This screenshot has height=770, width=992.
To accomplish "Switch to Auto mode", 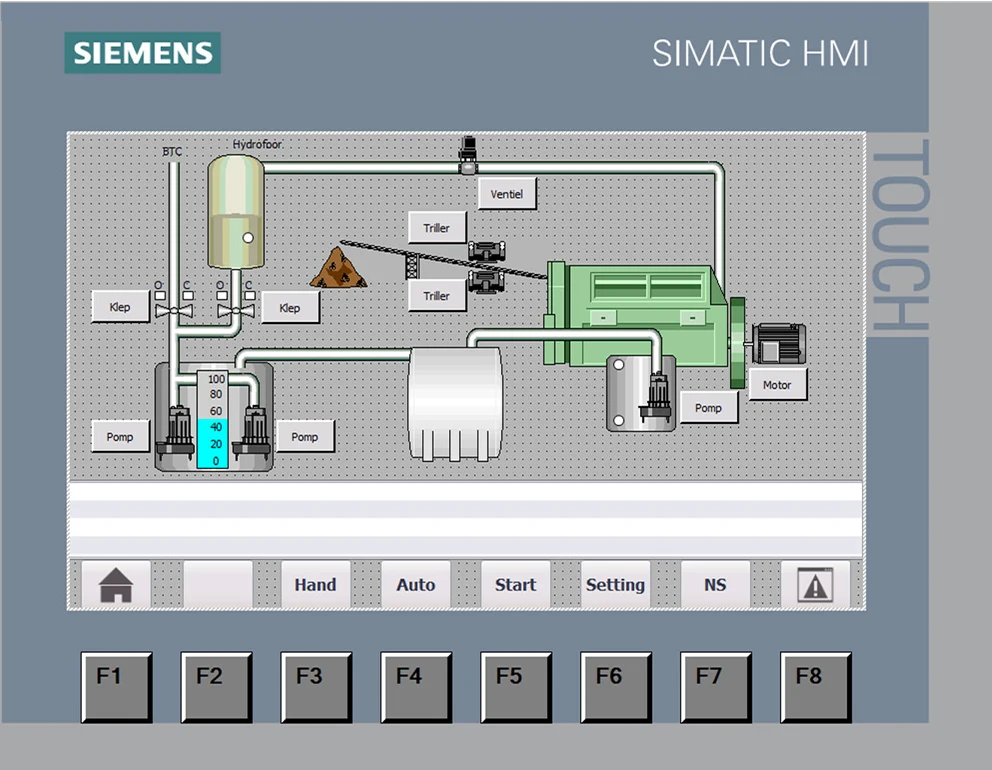I will [416, 585].
